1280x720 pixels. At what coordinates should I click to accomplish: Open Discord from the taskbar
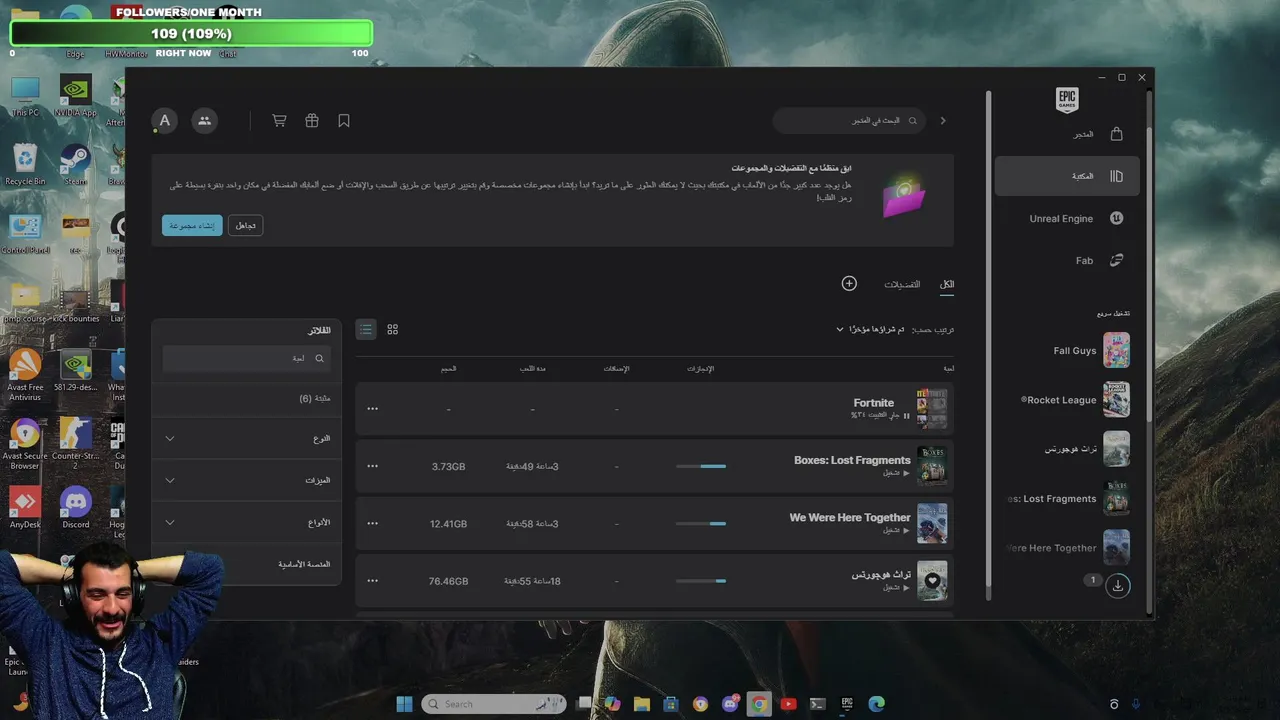click(730, 704)
